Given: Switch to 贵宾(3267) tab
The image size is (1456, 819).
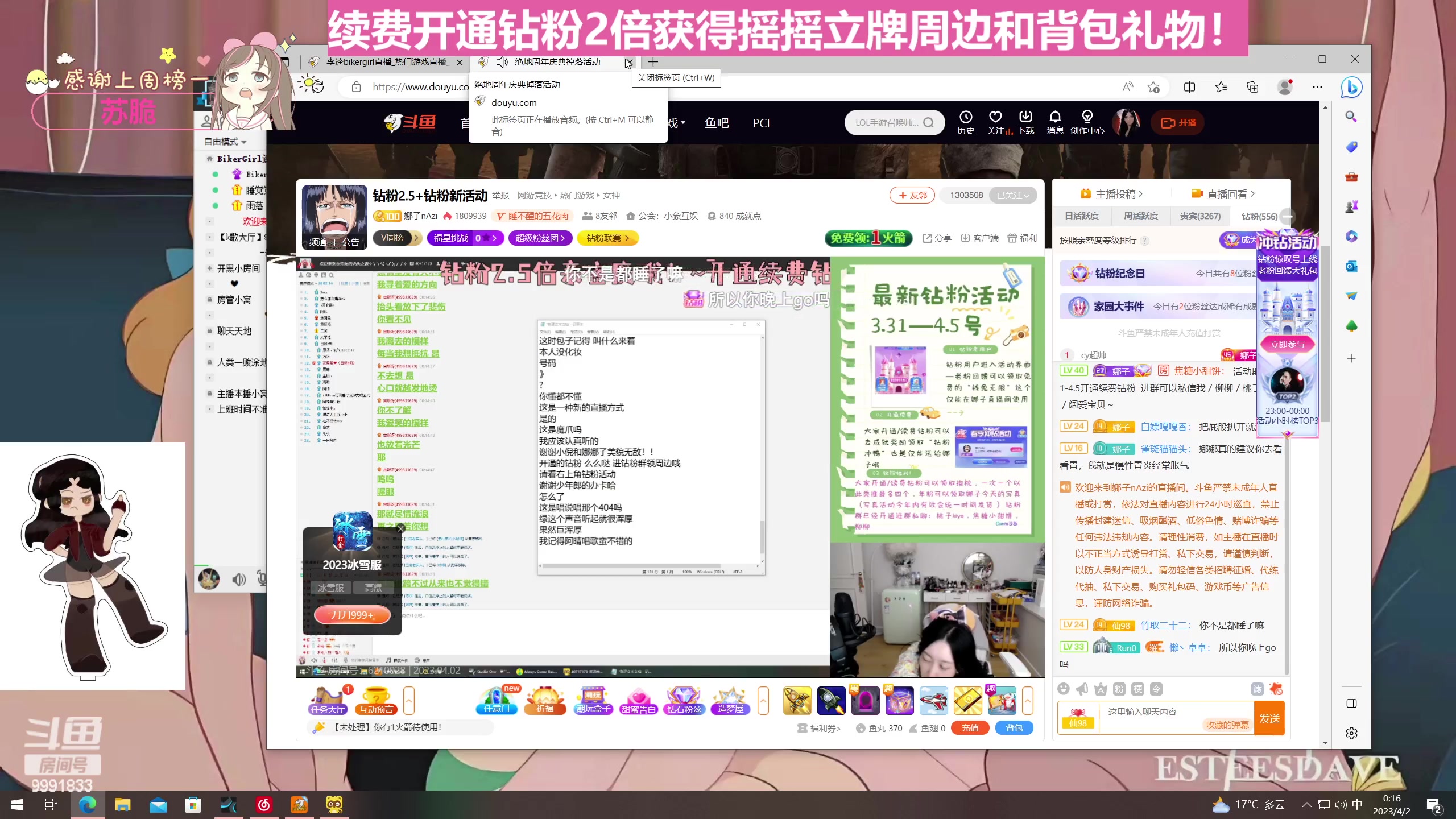Looking at the screenshot, I should 1200,216.
